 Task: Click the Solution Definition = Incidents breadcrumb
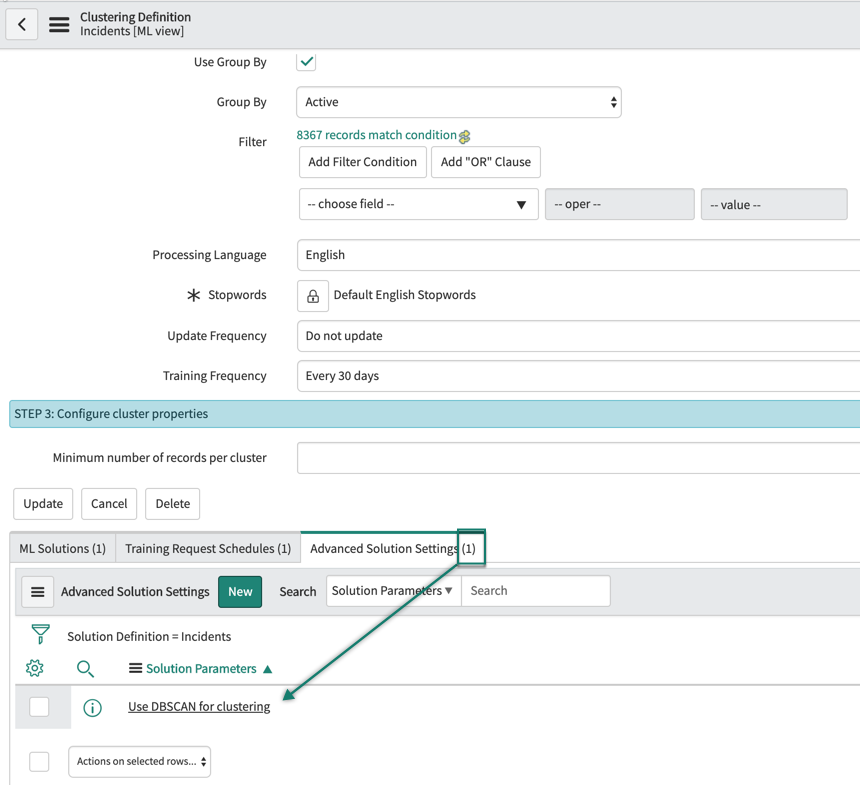pos(149,636)
